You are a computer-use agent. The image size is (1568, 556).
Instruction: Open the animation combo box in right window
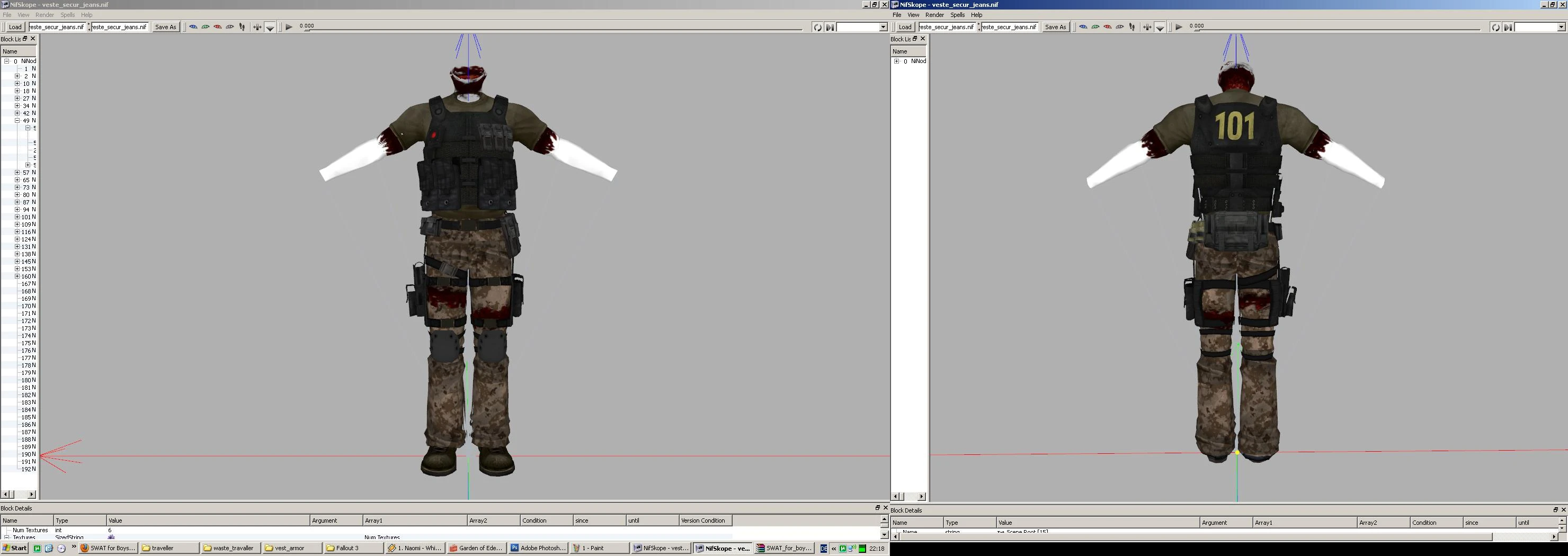pos(1539,27)
